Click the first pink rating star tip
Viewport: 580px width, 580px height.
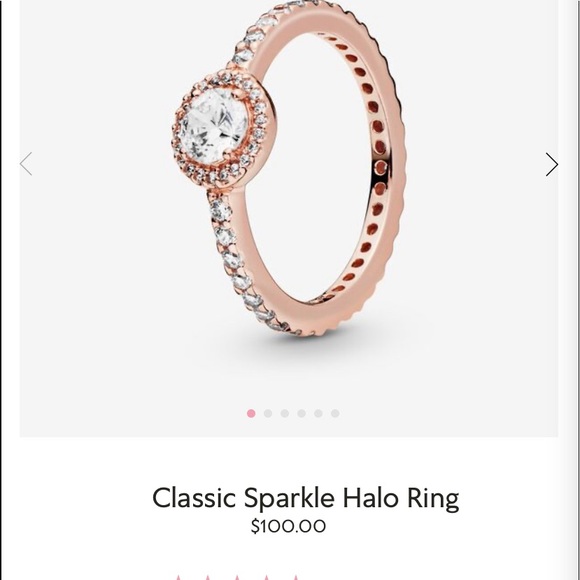coord(179,577)
